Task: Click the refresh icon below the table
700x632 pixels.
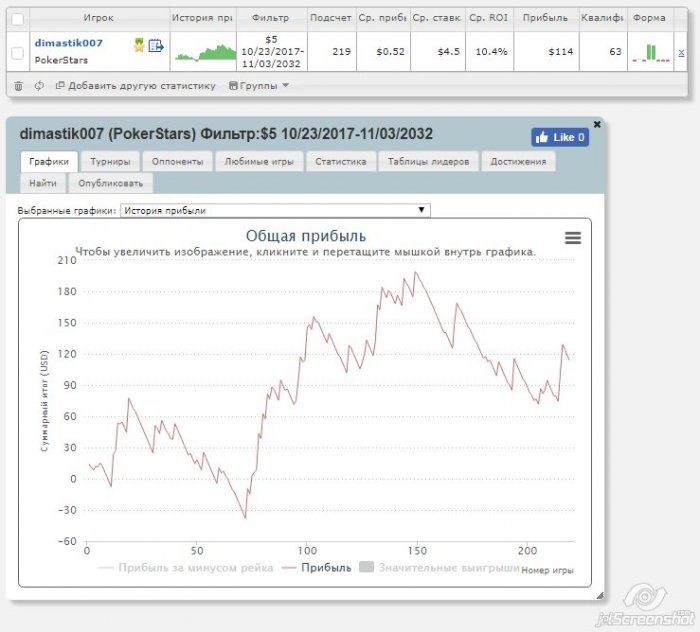Action: pos(39,85)
